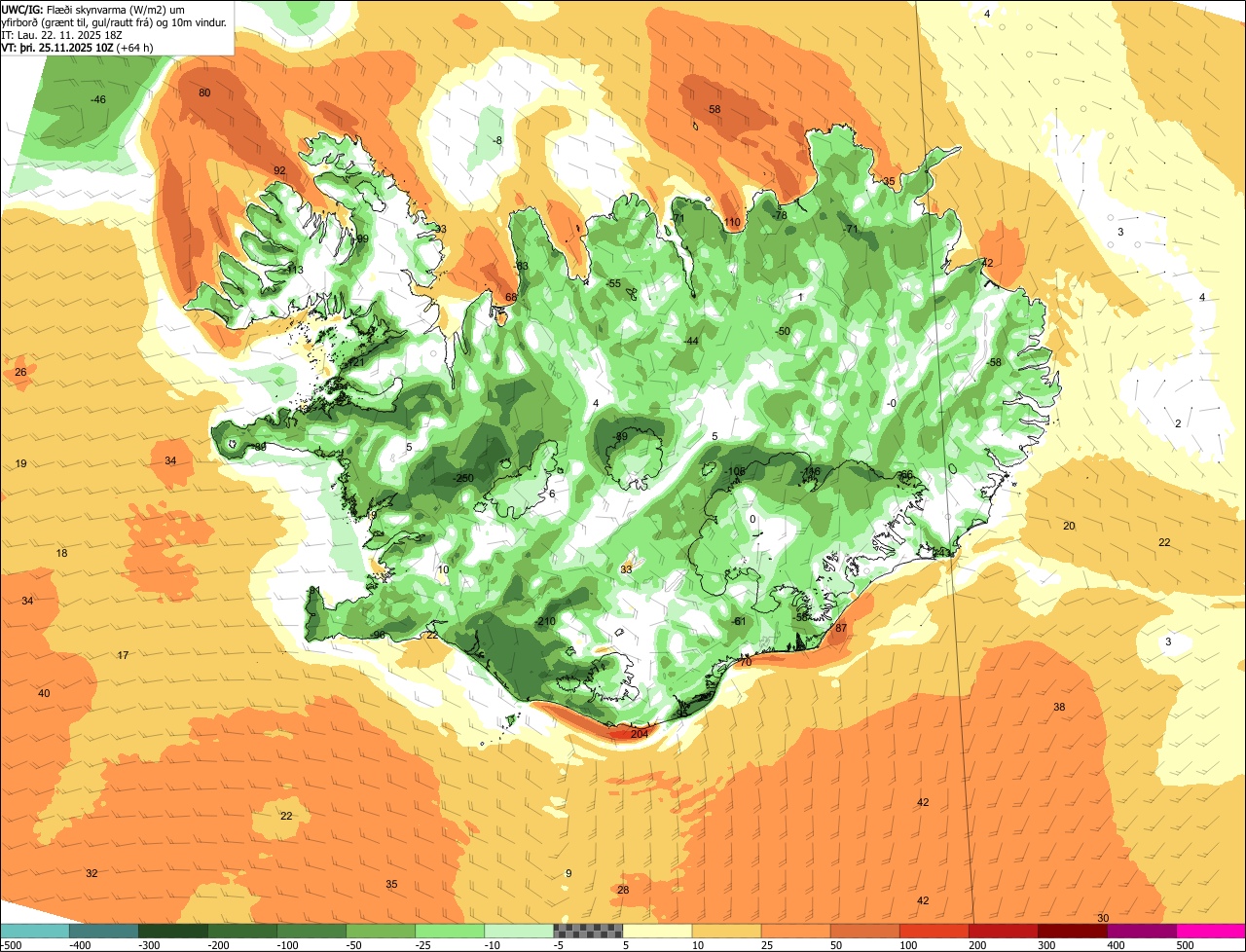1246x952 pixels.
Task: Click the '-500' legend label
Action: click(x=11, y=944)
